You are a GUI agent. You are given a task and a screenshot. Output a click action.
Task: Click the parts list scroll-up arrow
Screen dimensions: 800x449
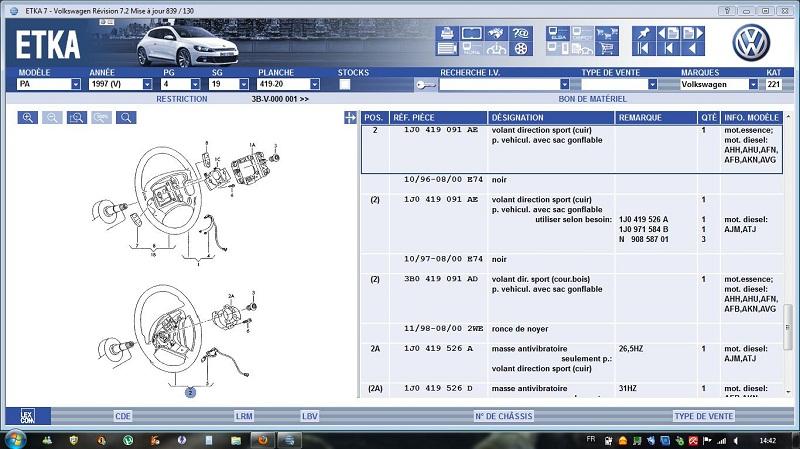(x=788, y=117)
